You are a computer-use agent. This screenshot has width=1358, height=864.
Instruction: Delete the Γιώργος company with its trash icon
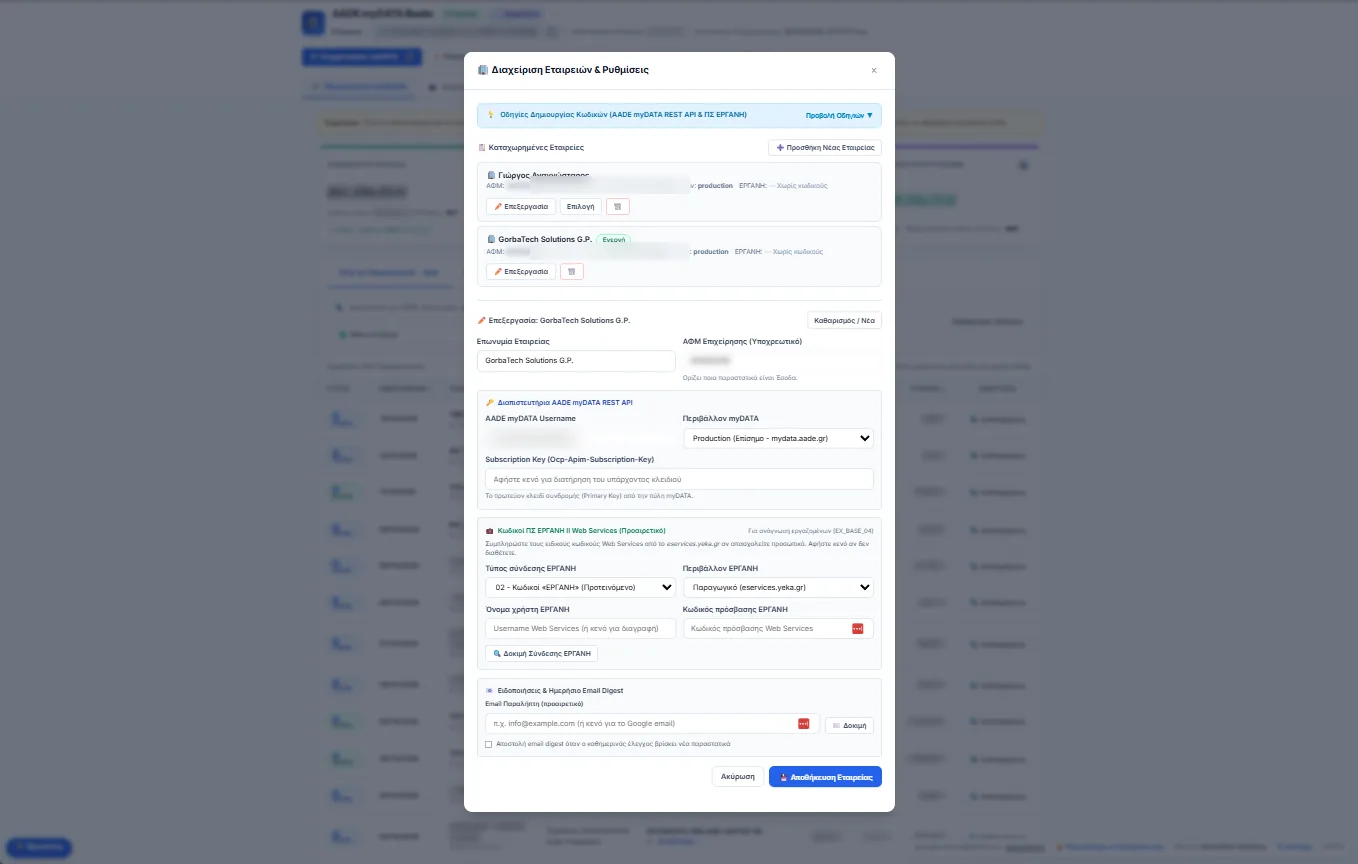click(x=618, y=207)
